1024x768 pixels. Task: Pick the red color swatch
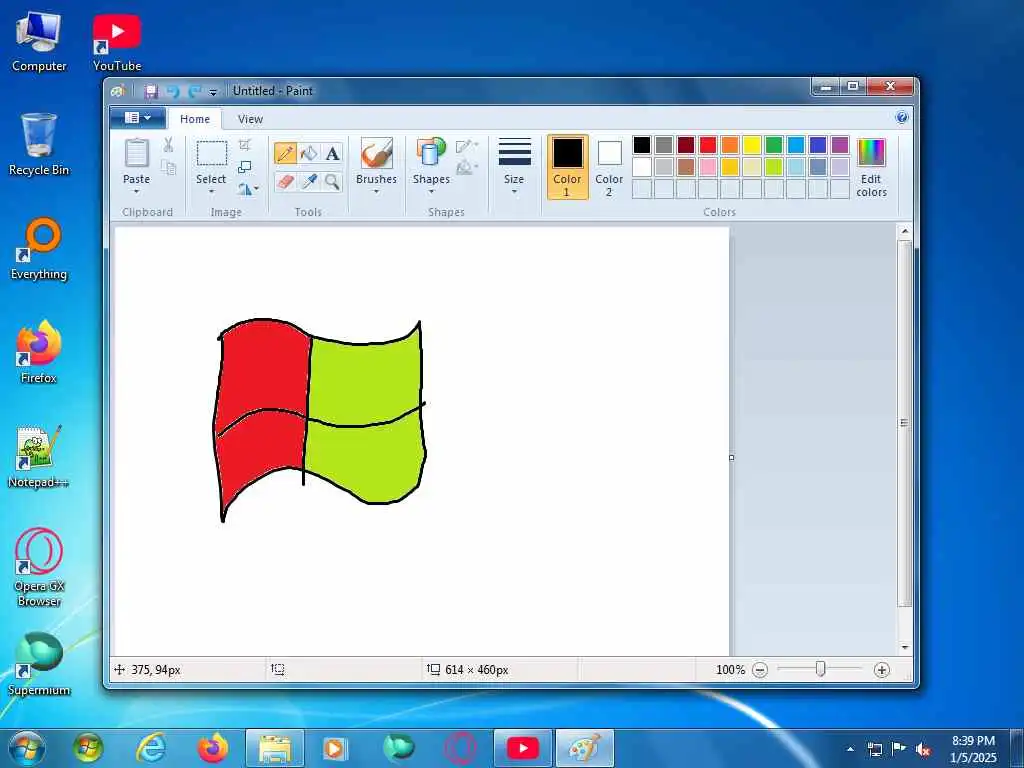point(708,145)
